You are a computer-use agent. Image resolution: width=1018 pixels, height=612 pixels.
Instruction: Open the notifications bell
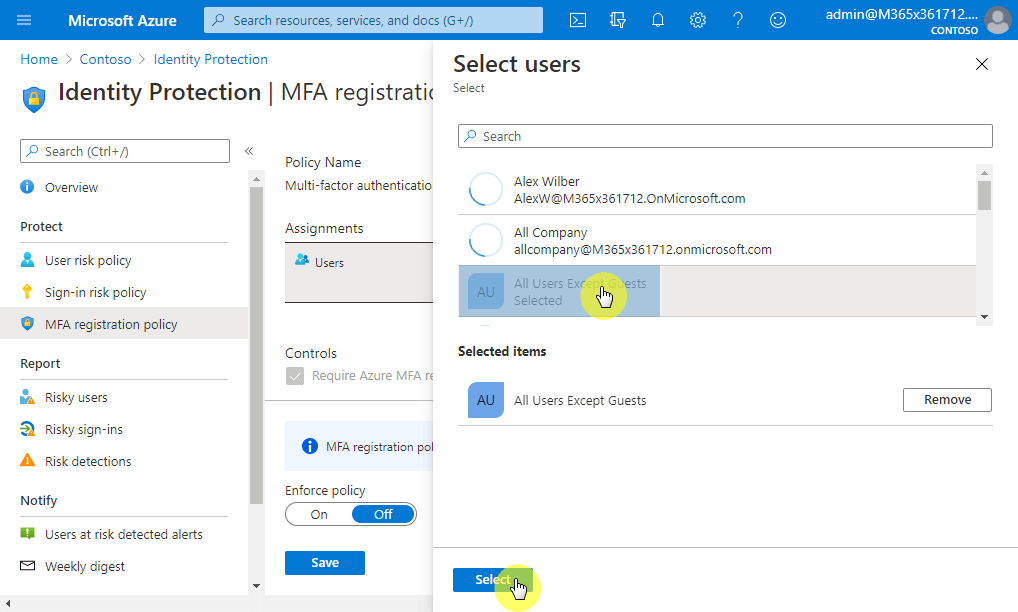[x=658, y=20]
